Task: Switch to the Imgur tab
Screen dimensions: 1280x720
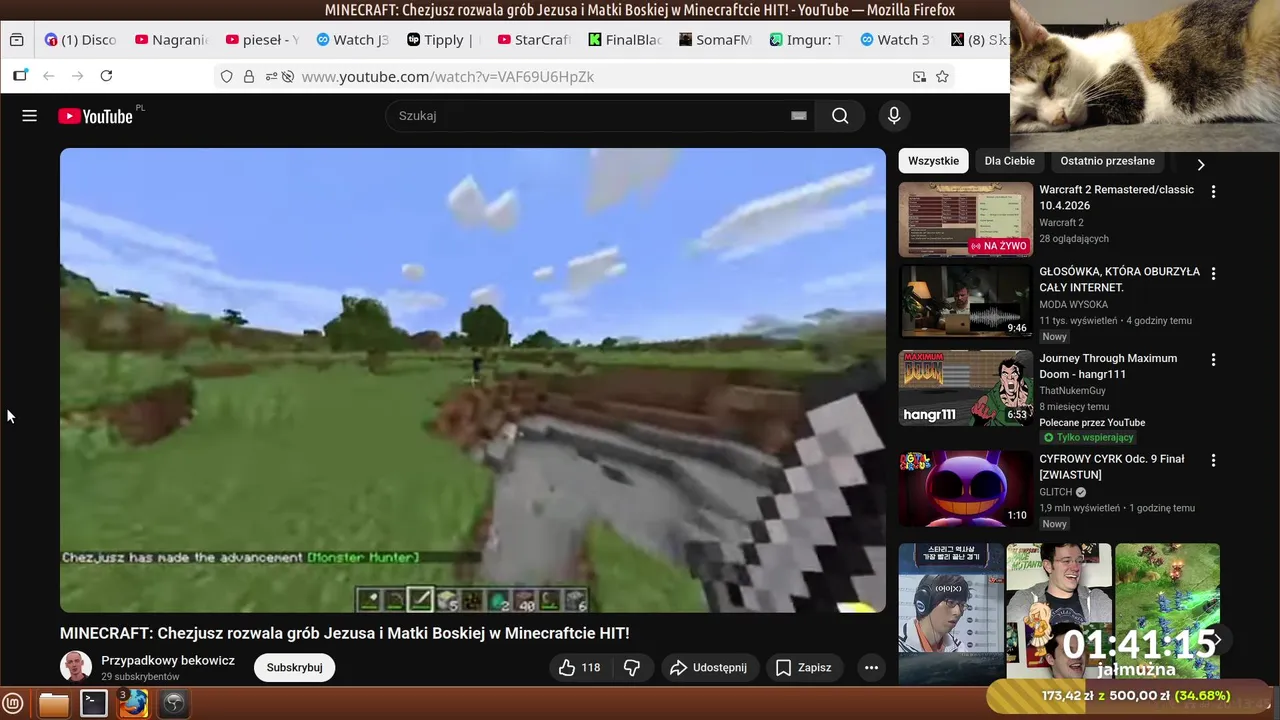Action: point(805,40)
